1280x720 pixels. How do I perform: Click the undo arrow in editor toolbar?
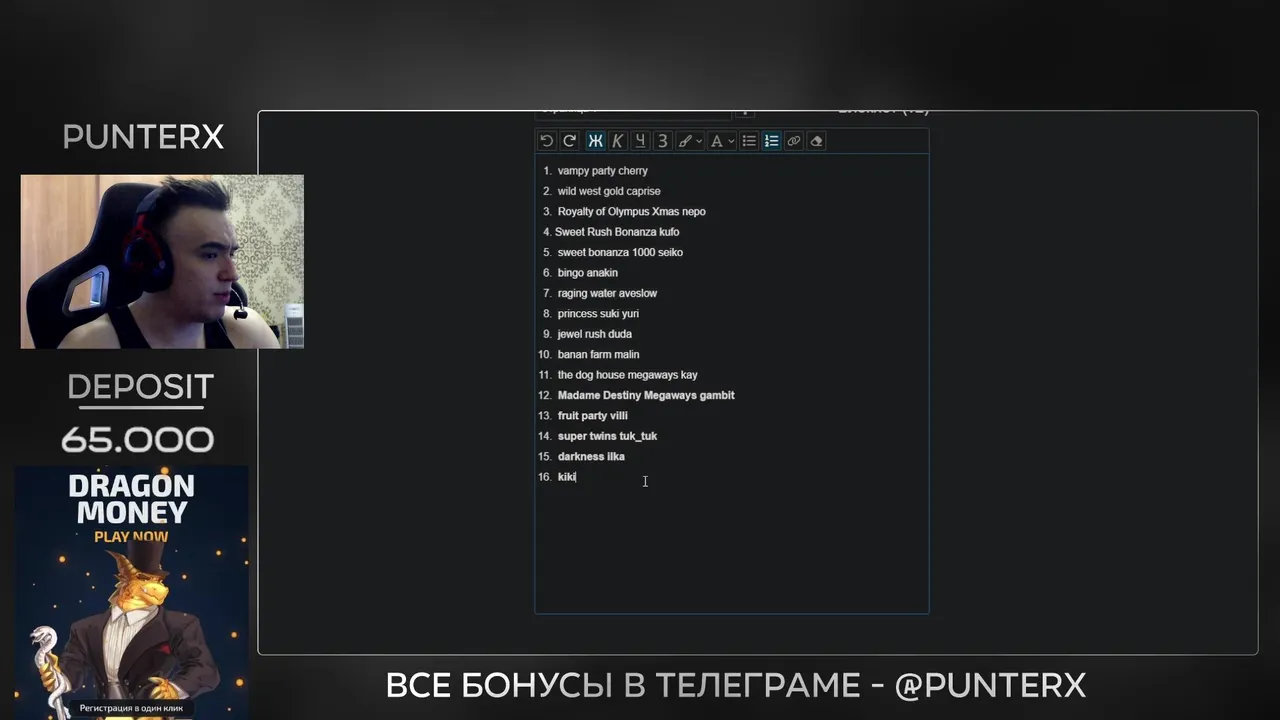(x=546, y=141)
